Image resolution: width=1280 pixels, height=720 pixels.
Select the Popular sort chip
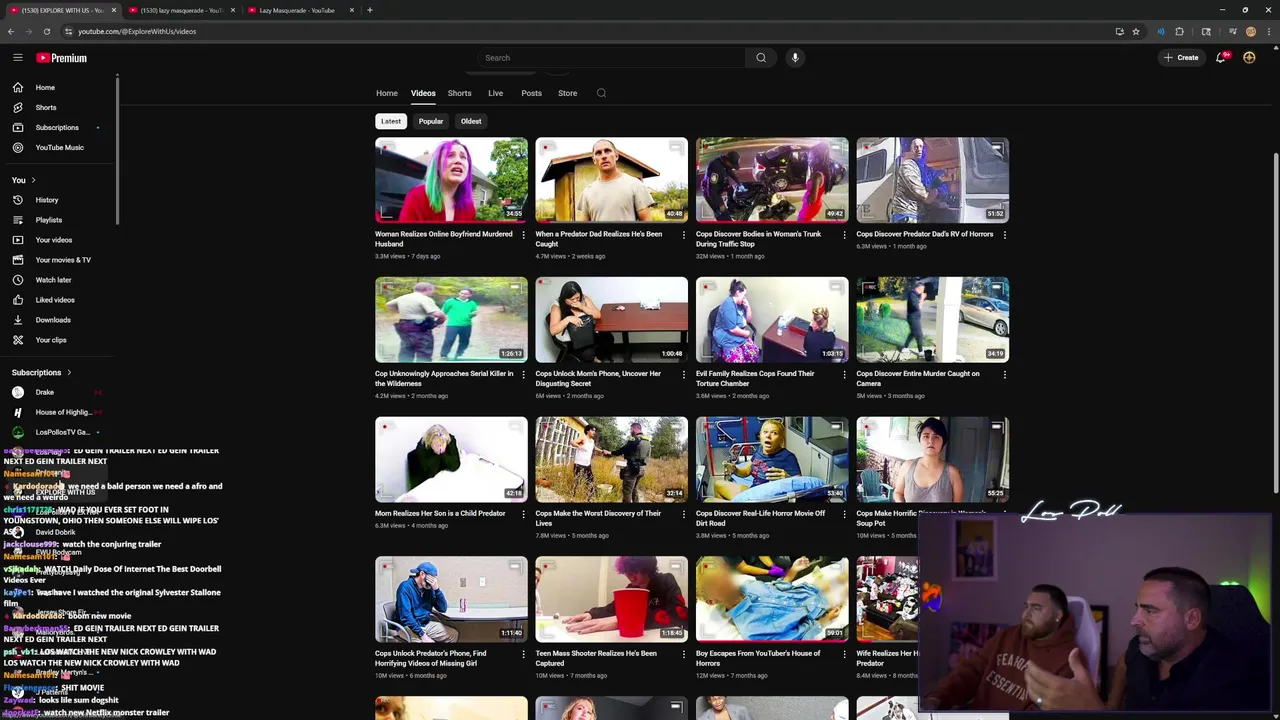click(x=431, y=121)
